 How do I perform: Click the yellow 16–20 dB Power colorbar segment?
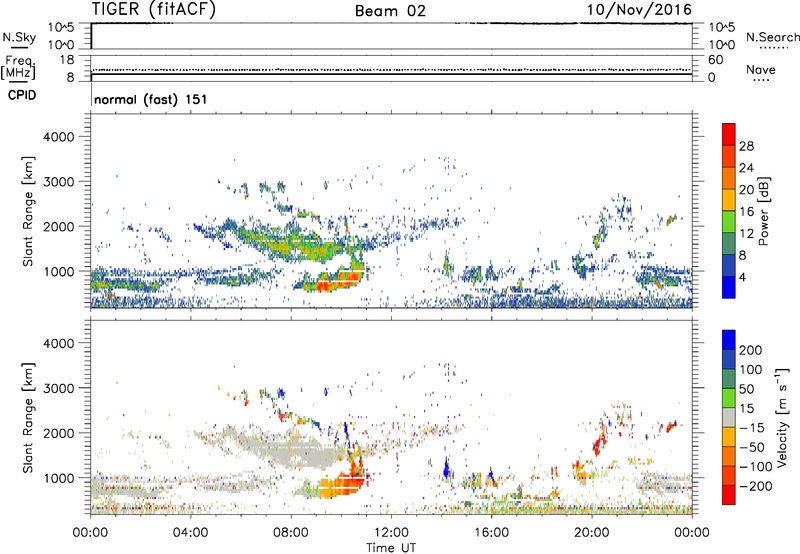pyautogui.click(x=729, y=199)
